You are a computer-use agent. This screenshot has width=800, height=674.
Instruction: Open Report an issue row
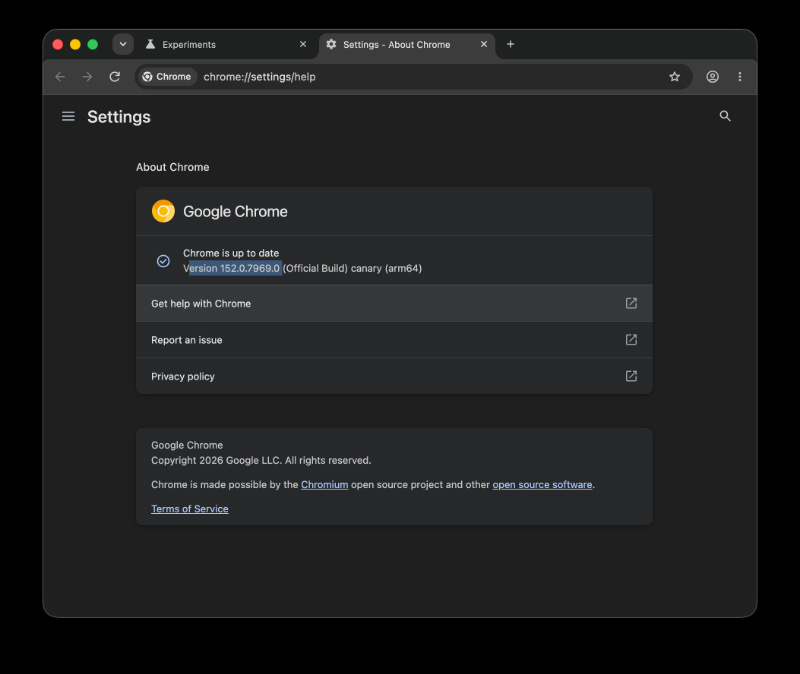pyautogui.click(x=394, y=340)
